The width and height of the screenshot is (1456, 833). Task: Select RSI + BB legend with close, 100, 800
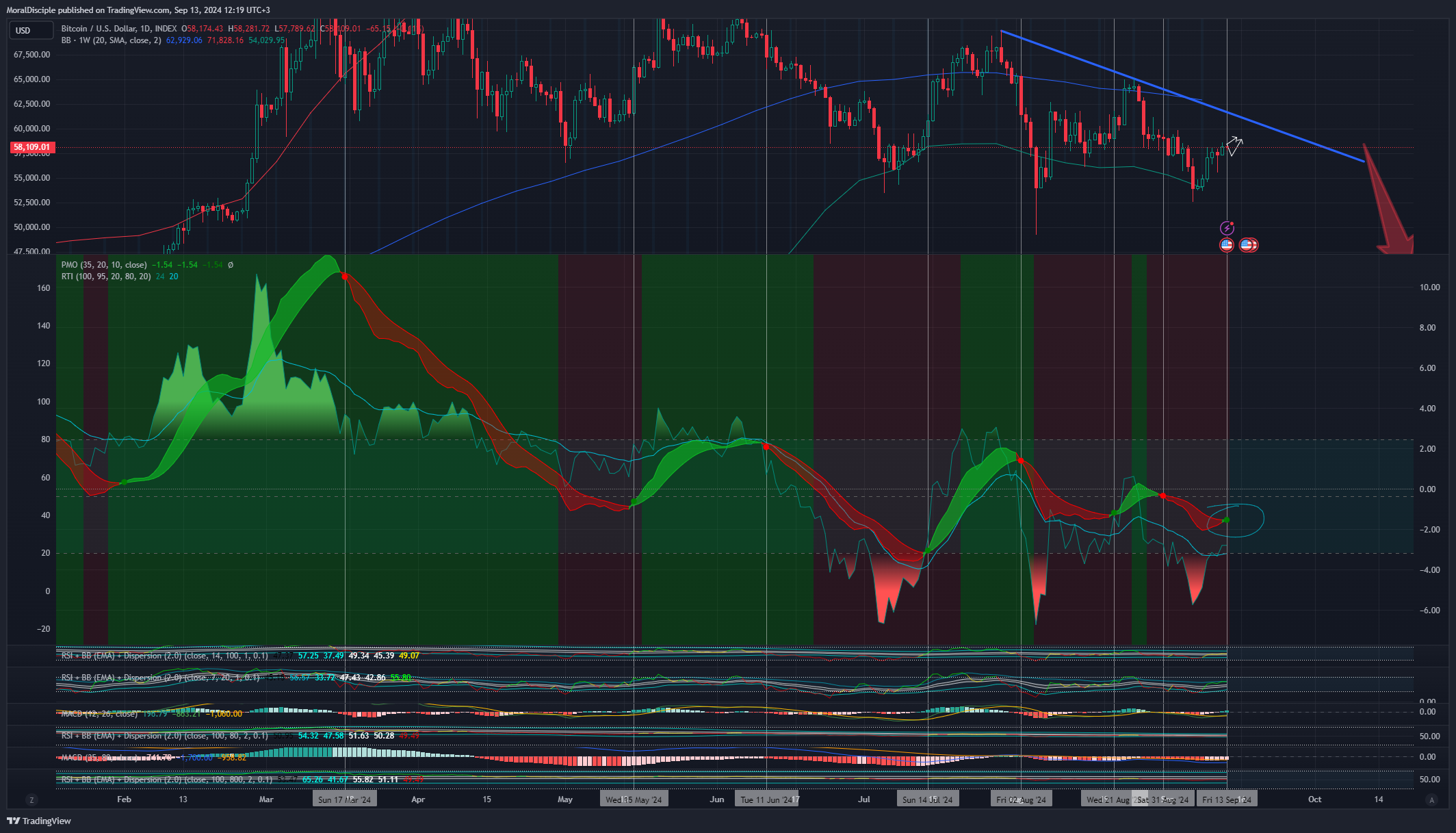point(167,780)
